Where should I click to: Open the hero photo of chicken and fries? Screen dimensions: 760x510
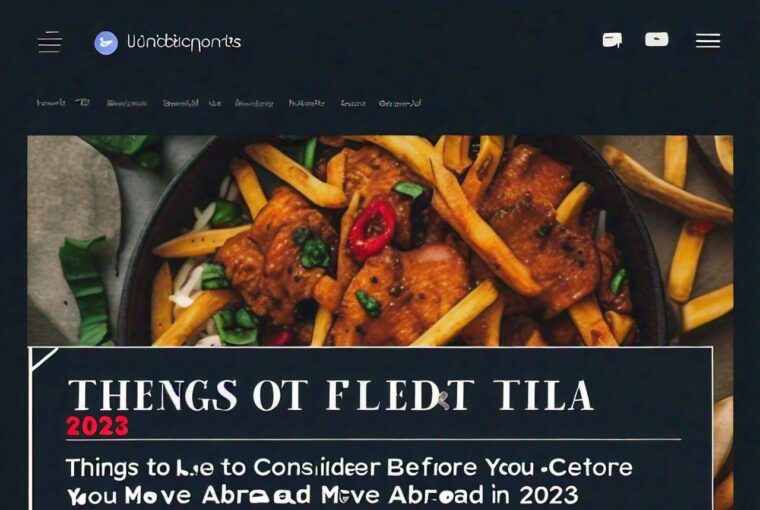pos(380,241)
